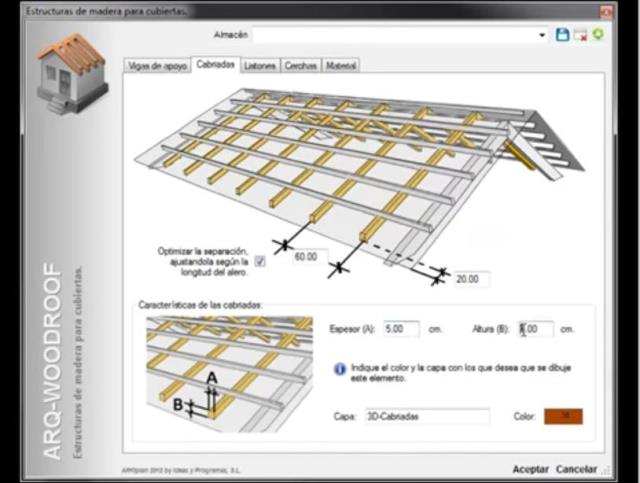Go to the Cerchas tab
The width and height of the screenshot is (640, 483).
(301, 65)
